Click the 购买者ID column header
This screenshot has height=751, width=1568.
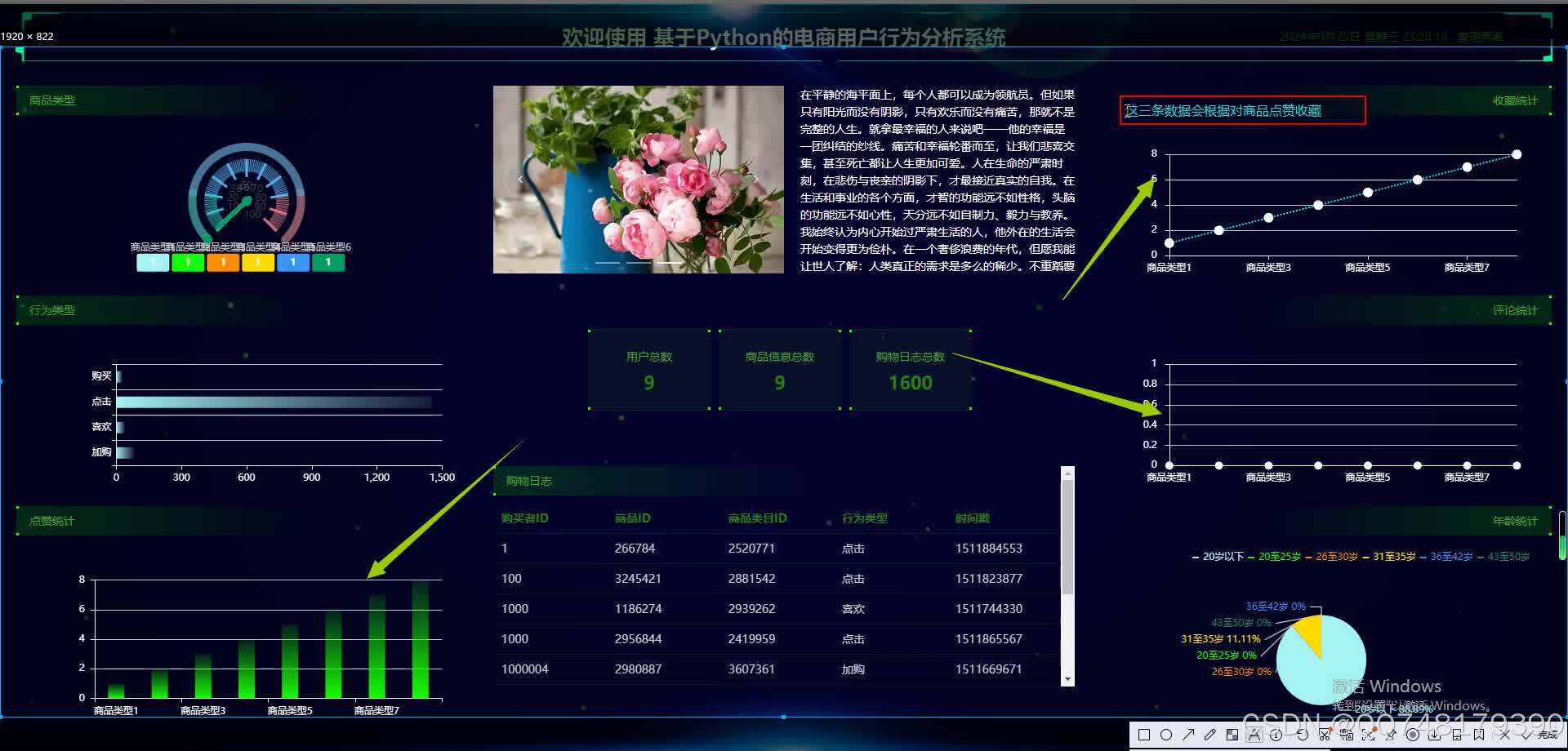524,518
